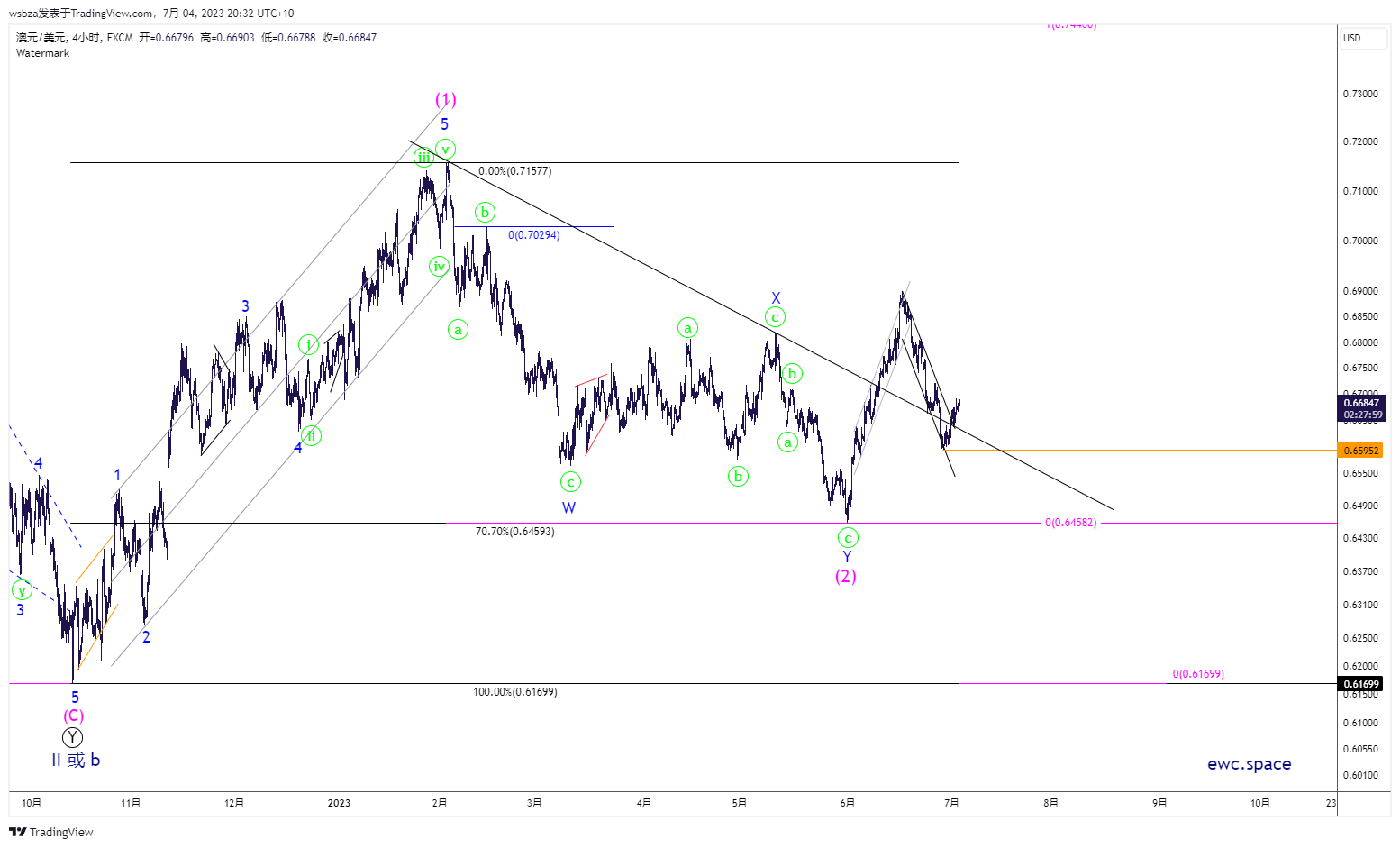
Task: Click 0.60100 on the price axis
Action: pyautogui.click(x=1360, y=775)
